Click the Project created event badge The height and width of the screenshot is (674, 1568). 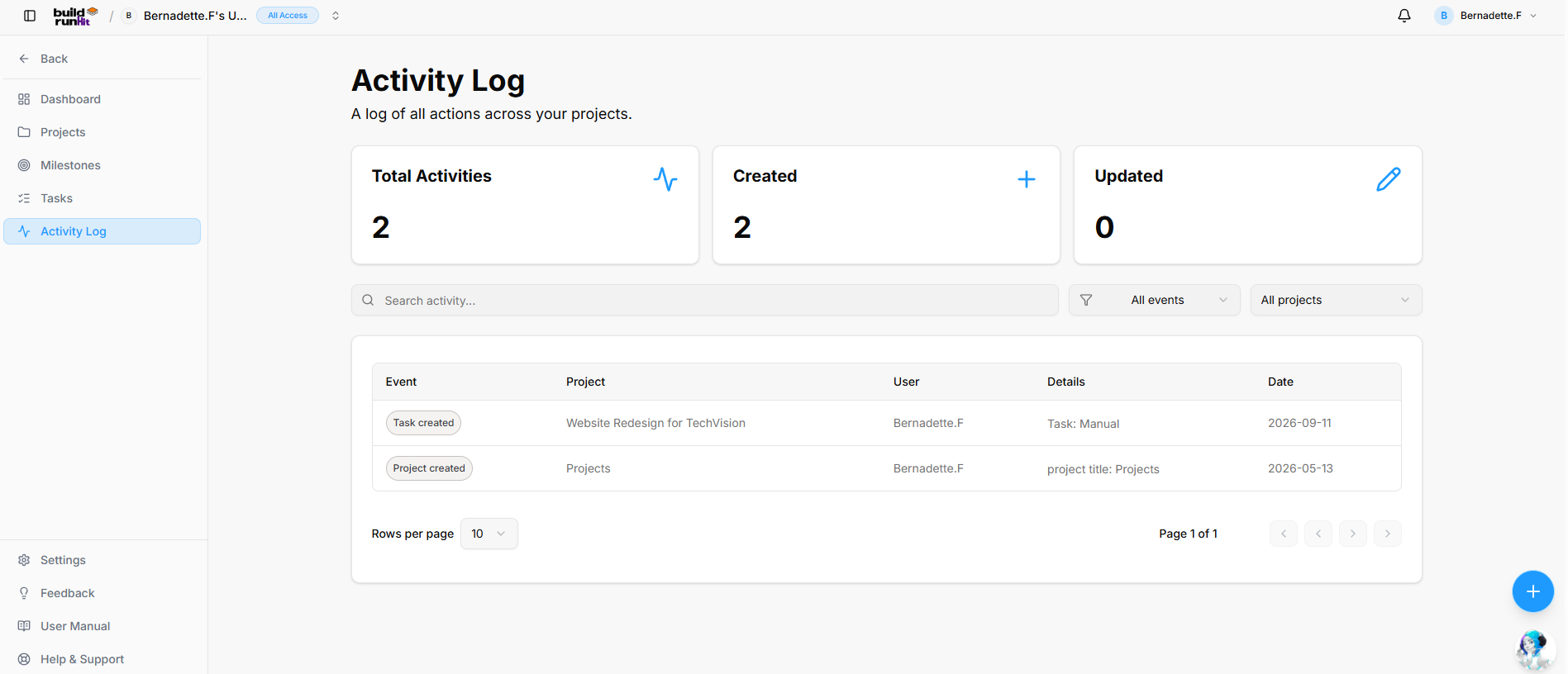pyautogui.click(x=429, y=468)
